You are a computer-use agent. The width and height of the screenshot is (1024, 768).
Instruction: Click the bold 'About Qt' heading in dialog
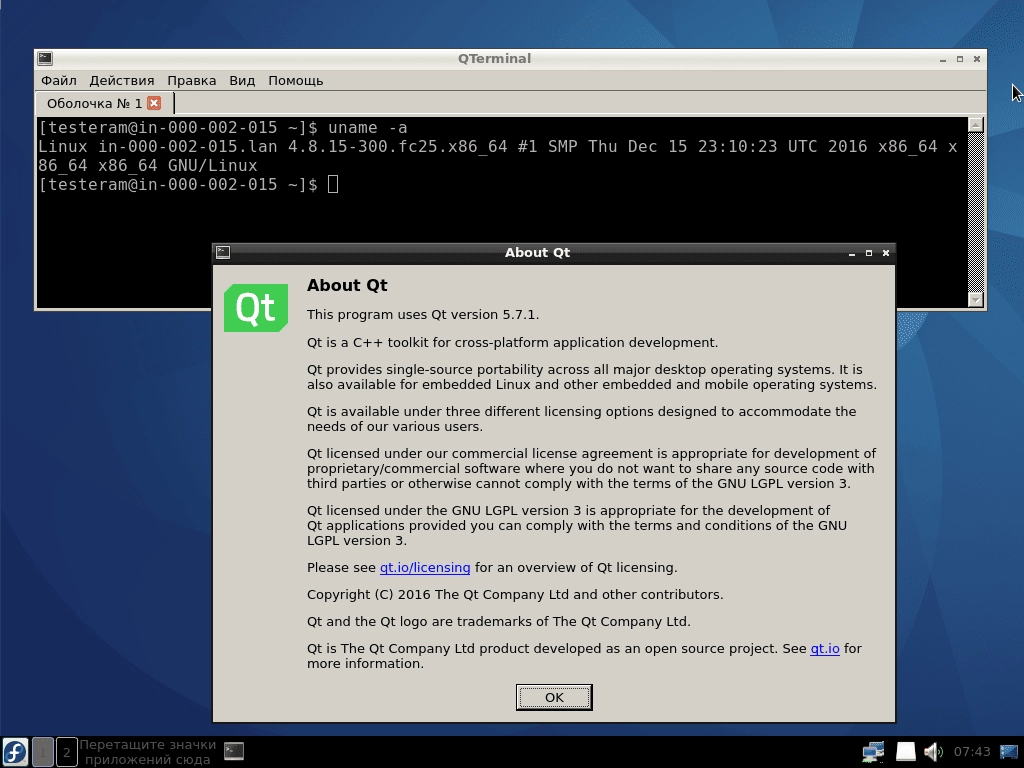(x=347, y=285)
